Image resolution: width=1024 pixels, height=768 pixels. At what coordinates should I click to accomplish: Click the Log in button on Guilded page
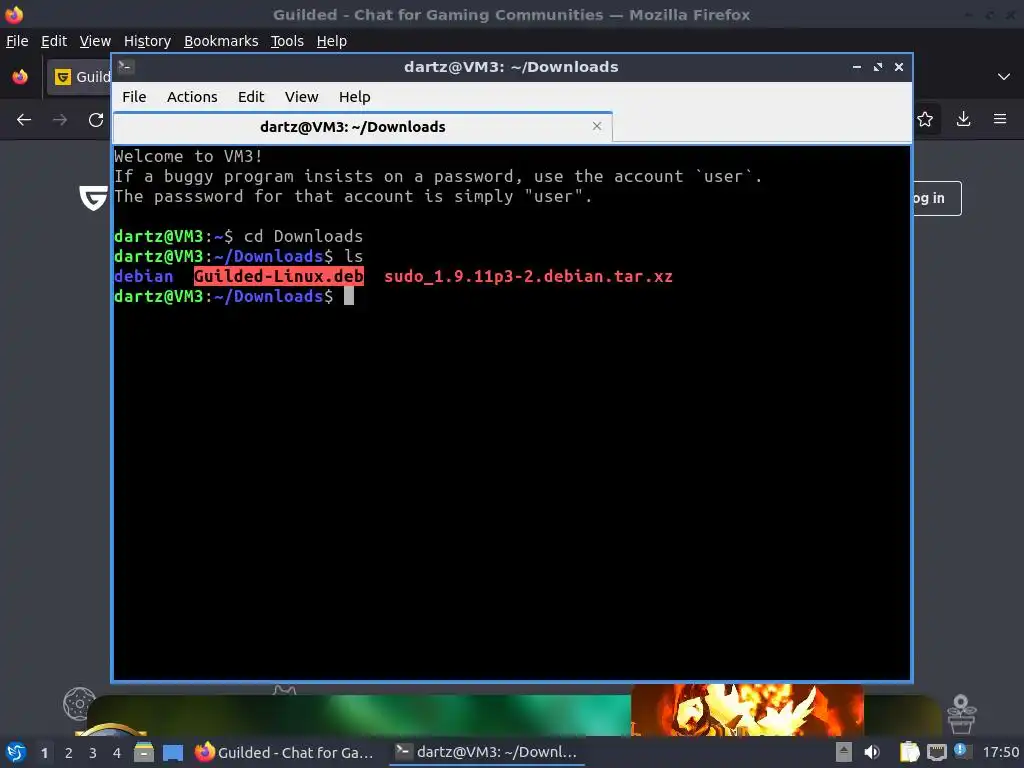pos(936,198)
